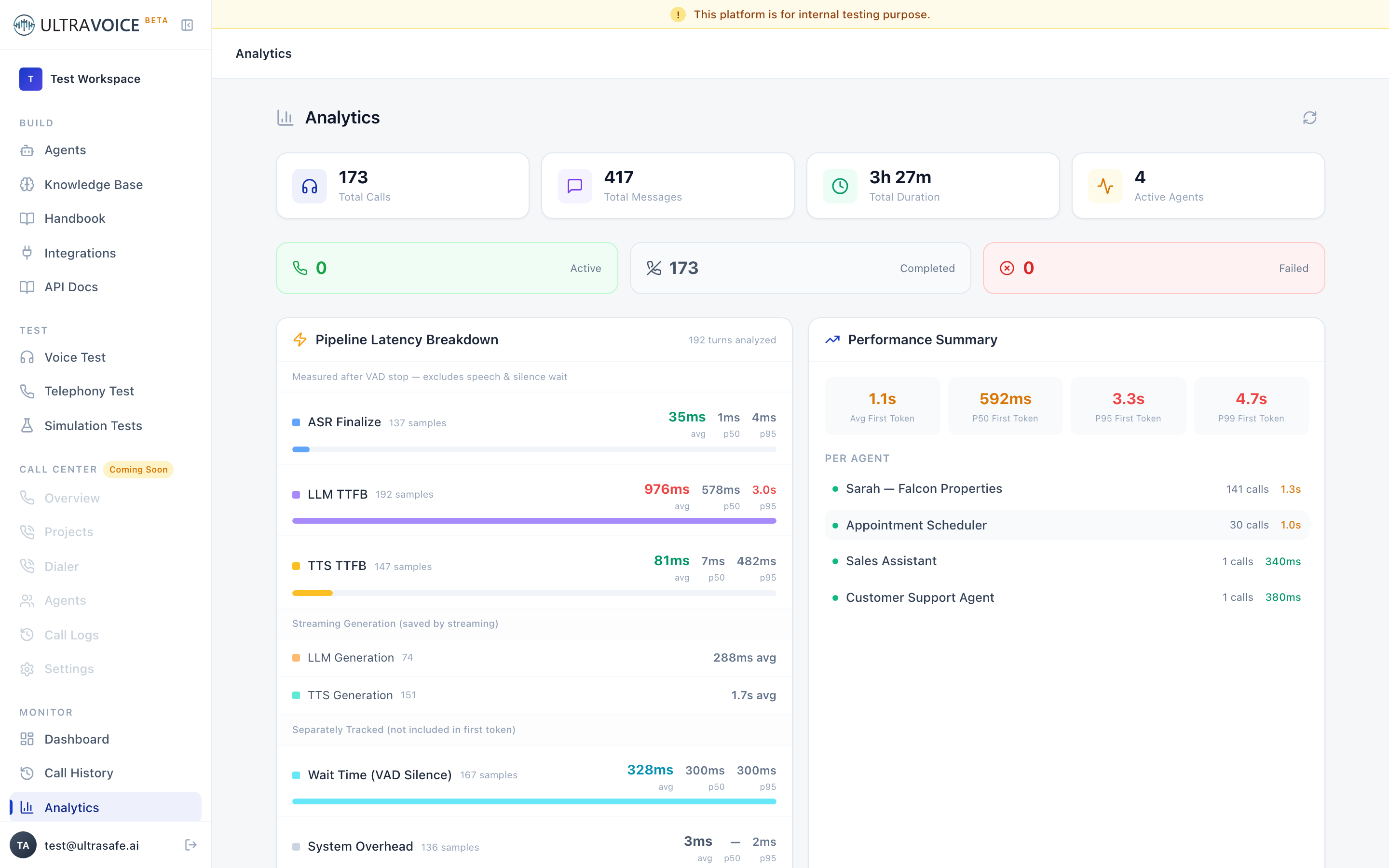
Task: Switch workspace via Test Workspace
Action: click(106, 79)
